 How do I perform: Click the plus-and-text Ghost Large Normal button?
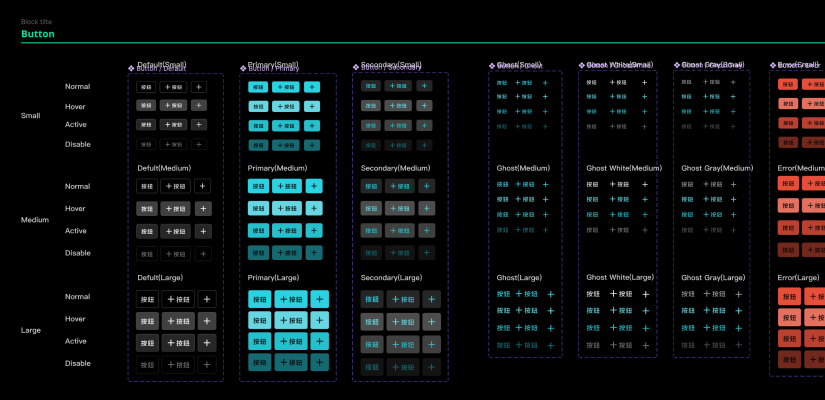[526, 294]
